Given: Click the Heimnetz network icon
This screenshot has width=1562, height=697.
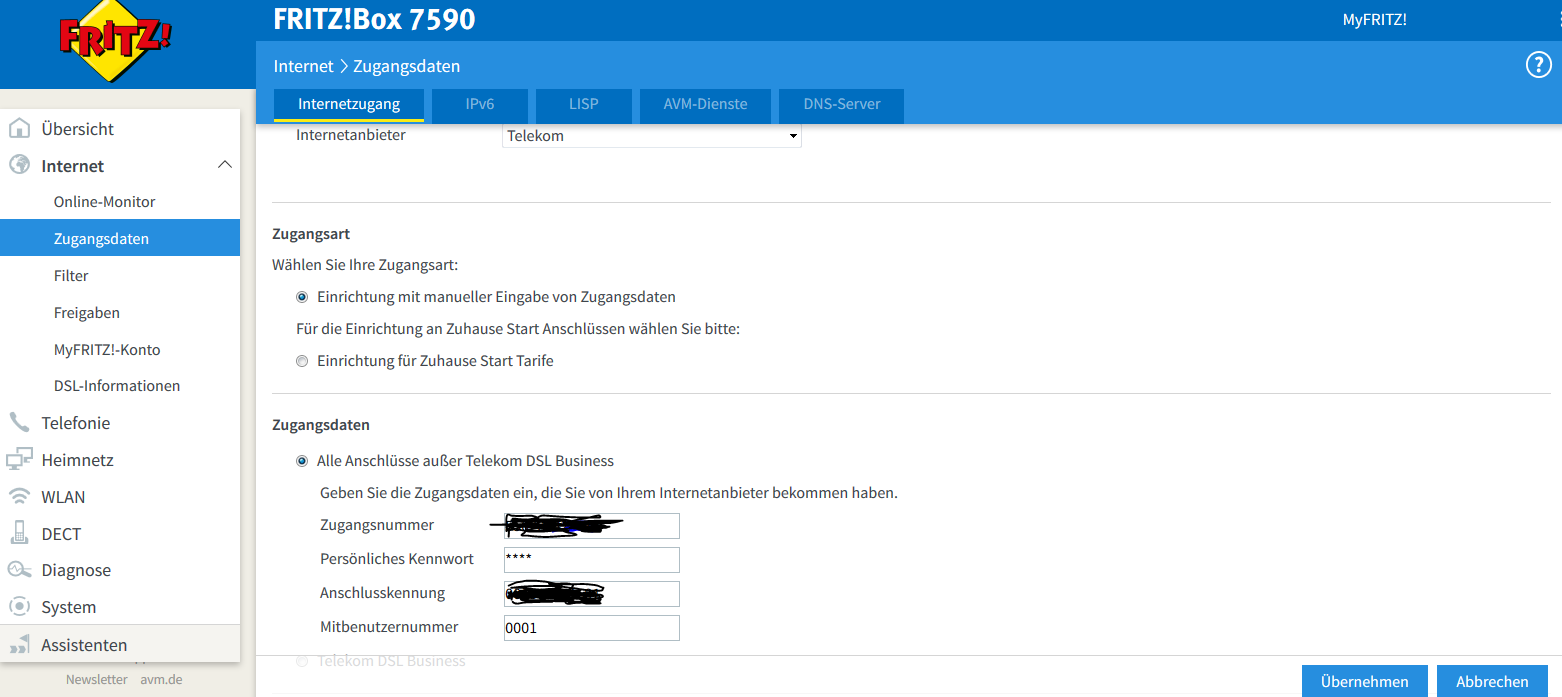Looking at the screenshot, I should click(19, 459).
